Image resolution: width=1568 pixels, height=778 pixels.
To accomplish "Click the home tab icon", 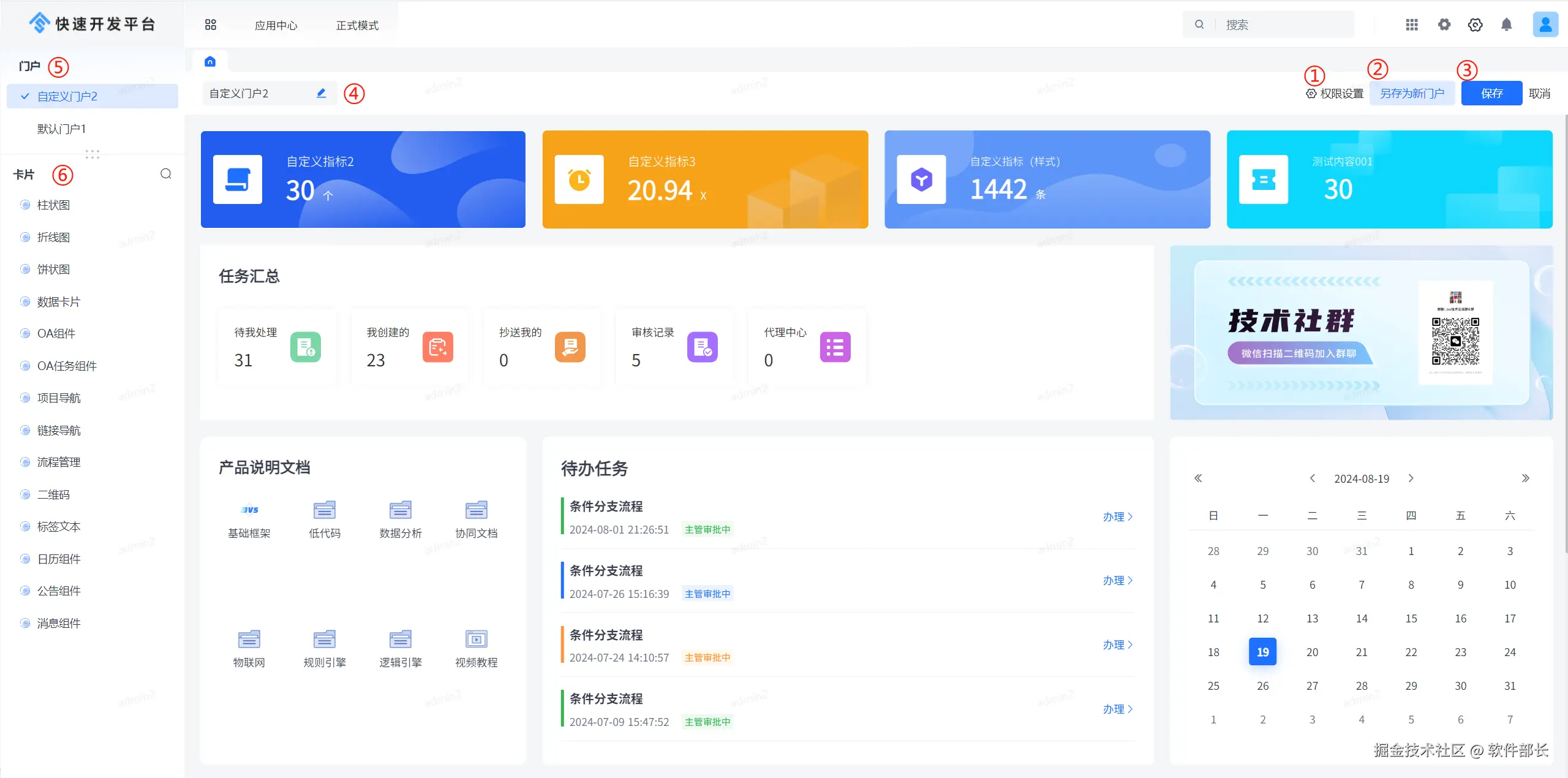I will pos(210,61).
